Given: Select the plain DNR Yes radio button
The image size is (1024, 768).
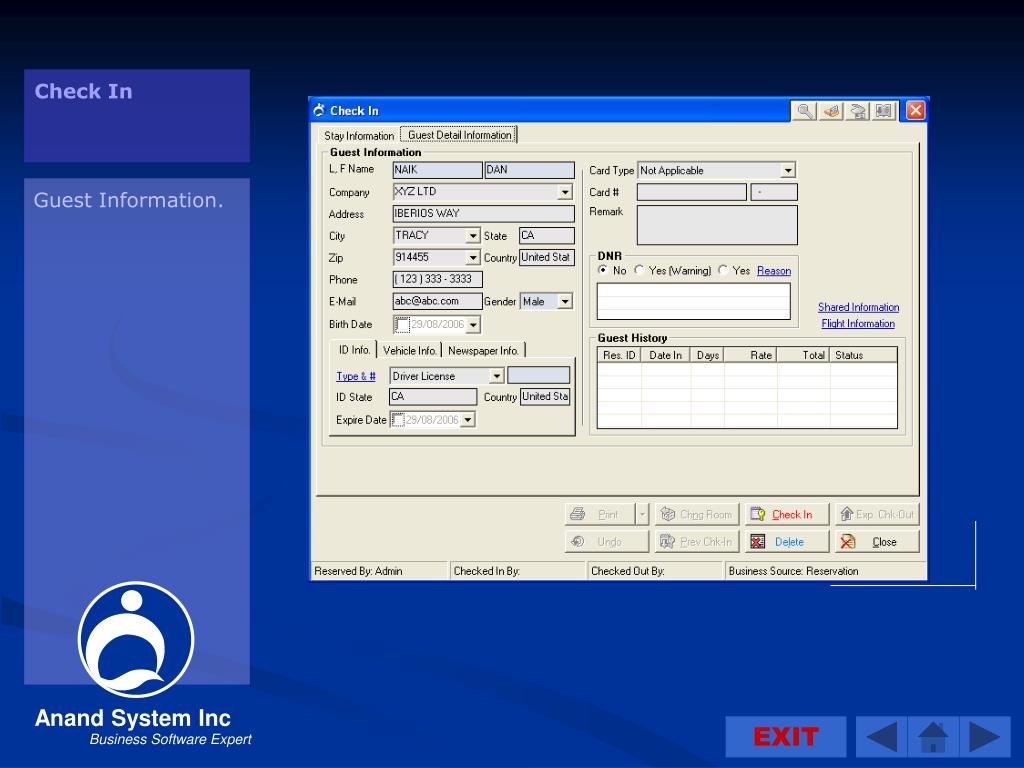Looking at the screenshot, I should [723, 270].
